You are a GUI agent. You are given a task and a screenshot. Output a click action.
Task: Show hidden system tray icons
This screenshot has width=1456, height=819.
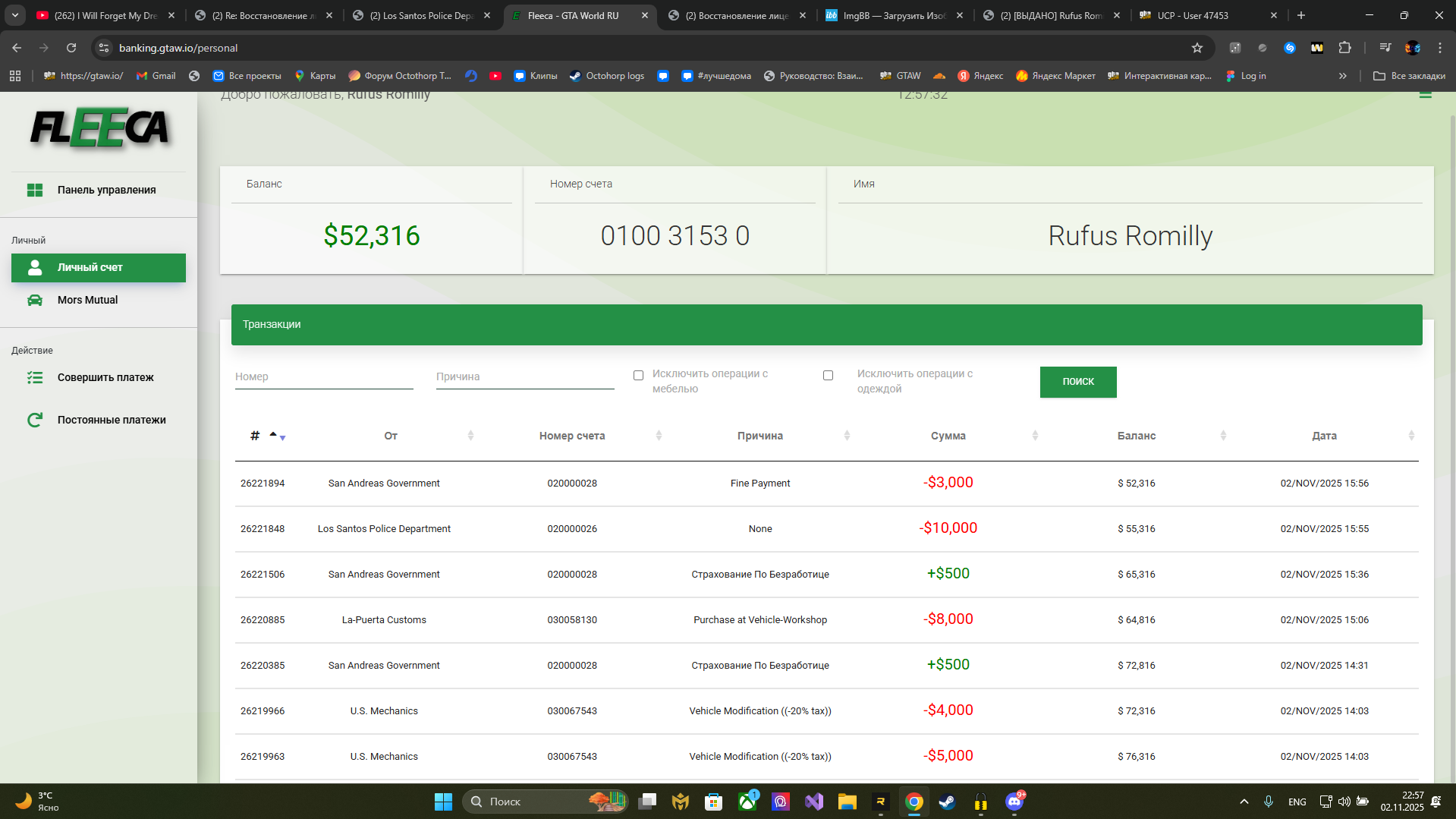coord(1244,802)
